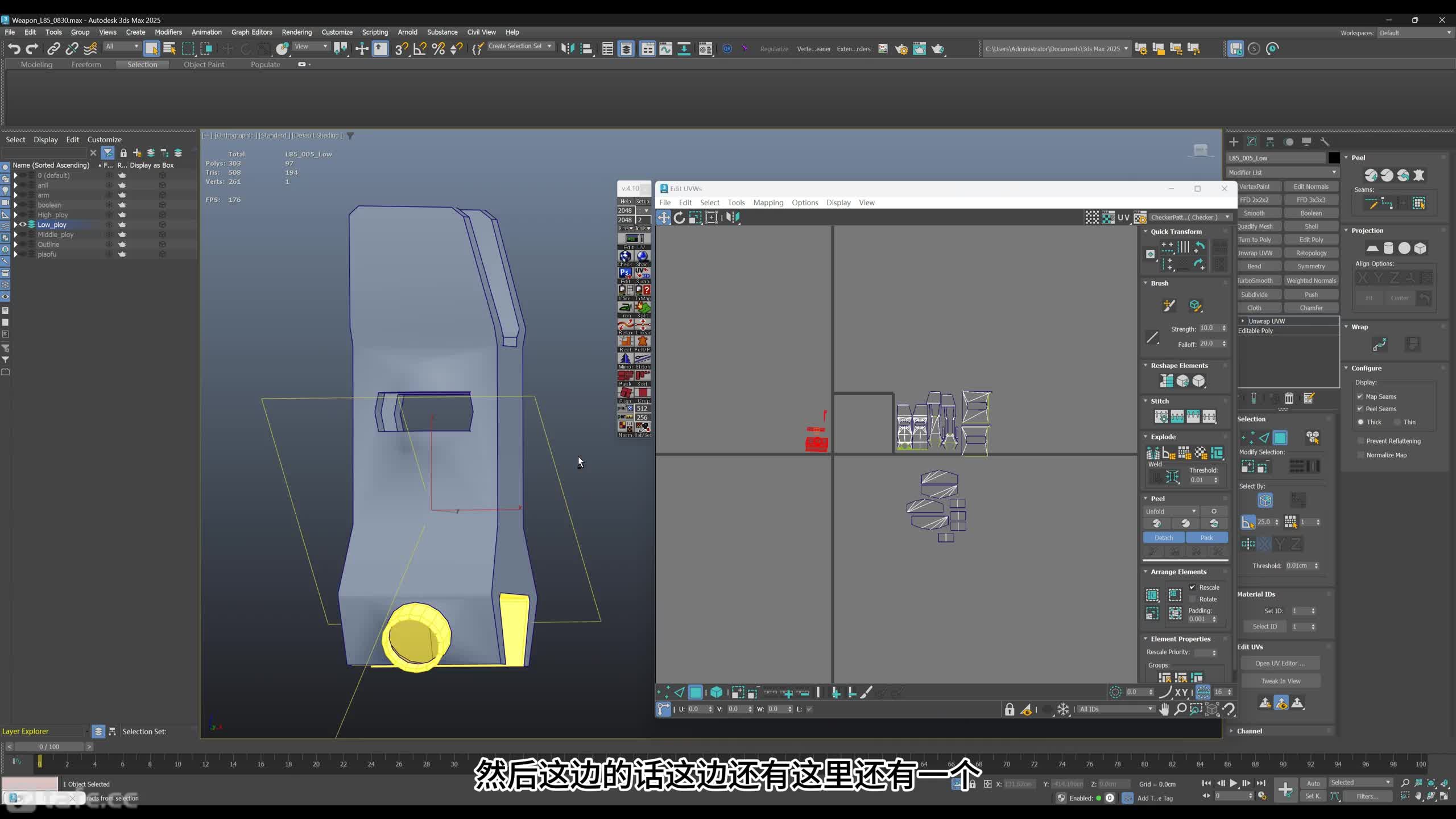1456x819 pixels.
Task: Enable the Normalize Map checkbox
Action: (x=1360, y=455)
